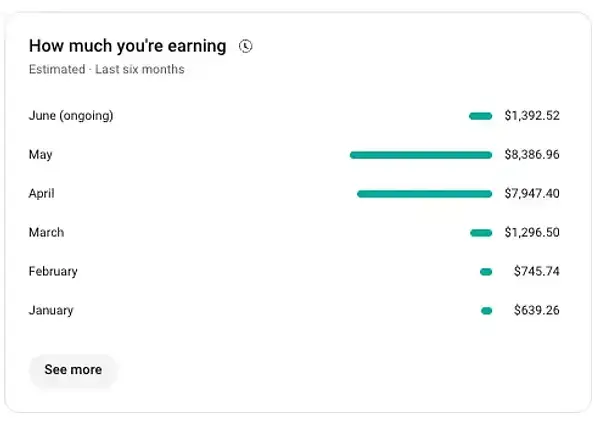Select the $8,386.96 May amount
Screen dimensions: 600x422
pyautogui.click(x=532, y=155)
